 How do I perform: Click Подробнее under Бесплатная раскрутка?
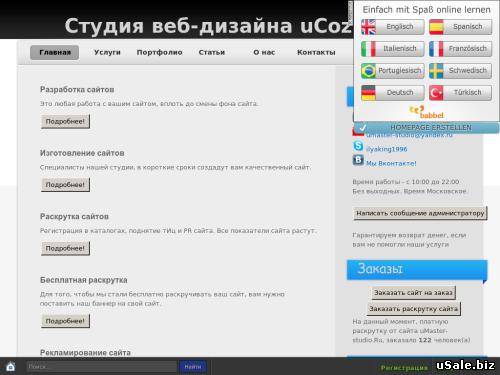(x=65, y=321)
